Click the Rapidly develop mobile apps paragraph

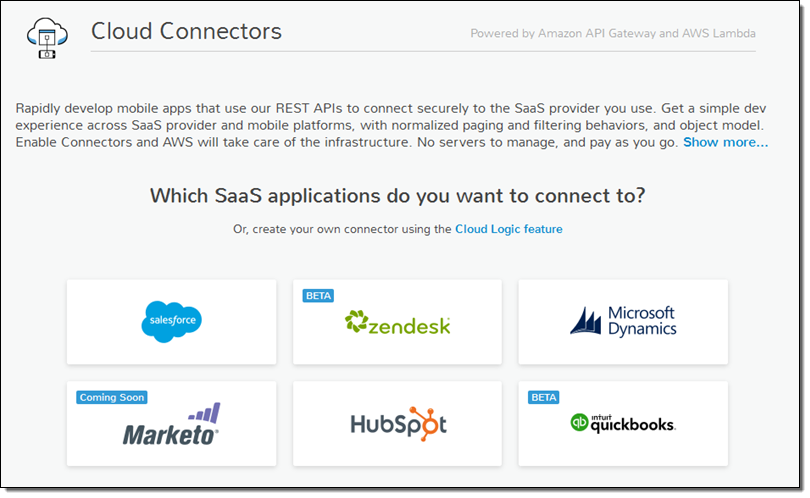[x=388, y=125]
